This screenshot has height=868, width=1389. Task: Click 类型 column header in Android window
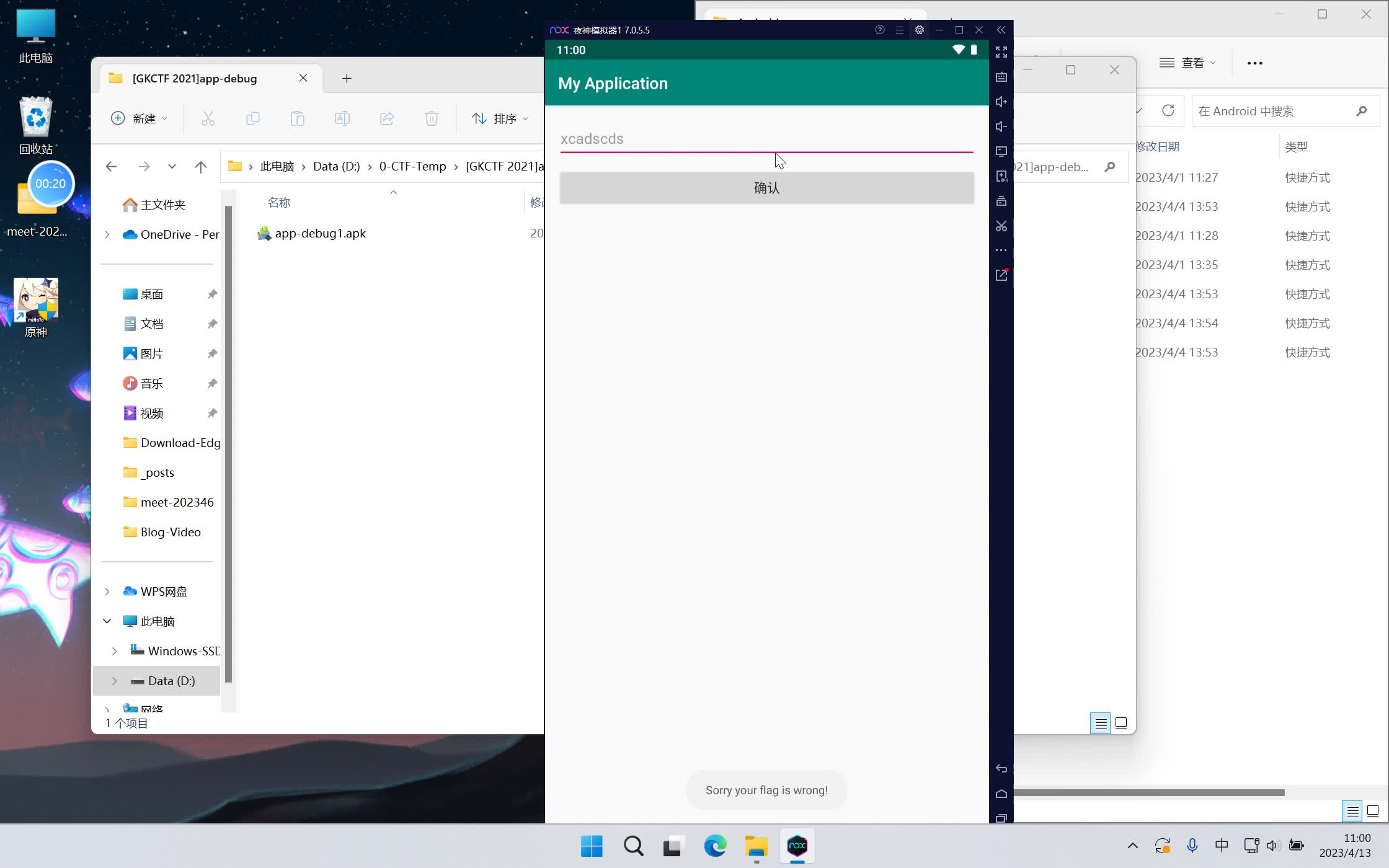[x=1297, y=147]
